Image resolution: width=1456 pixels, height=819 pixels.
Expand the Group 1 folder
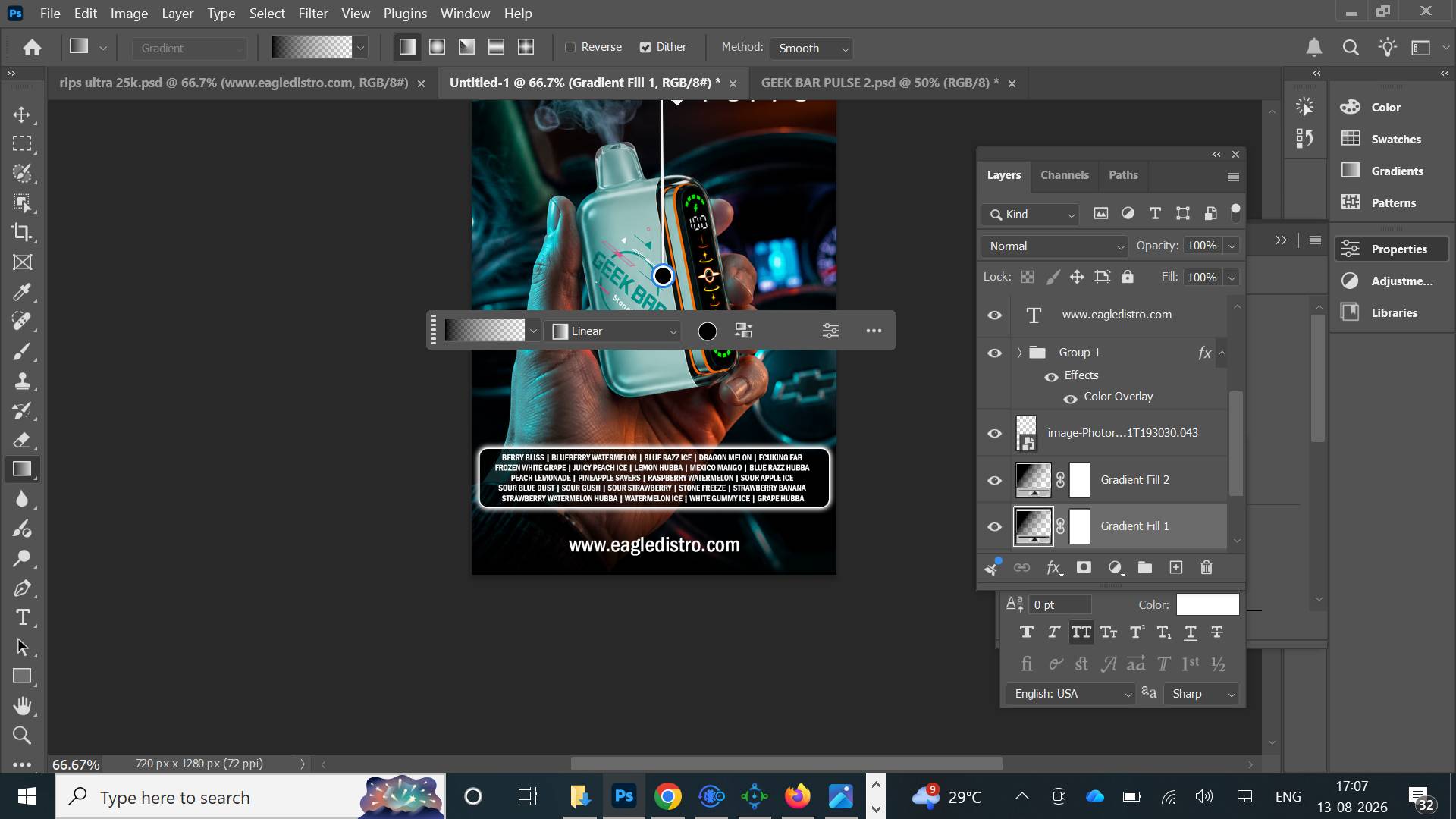tap(1019, 353)
